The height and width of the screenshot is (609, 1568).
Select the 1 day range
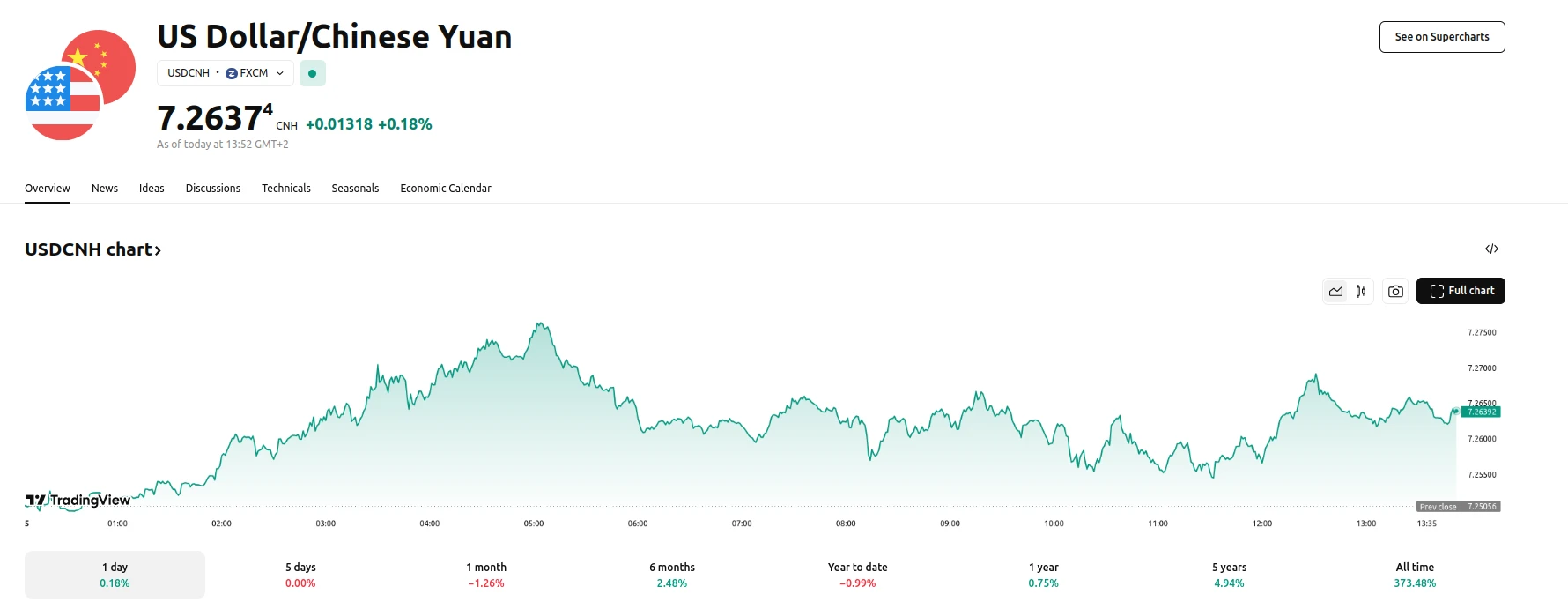tap(115, 575)
